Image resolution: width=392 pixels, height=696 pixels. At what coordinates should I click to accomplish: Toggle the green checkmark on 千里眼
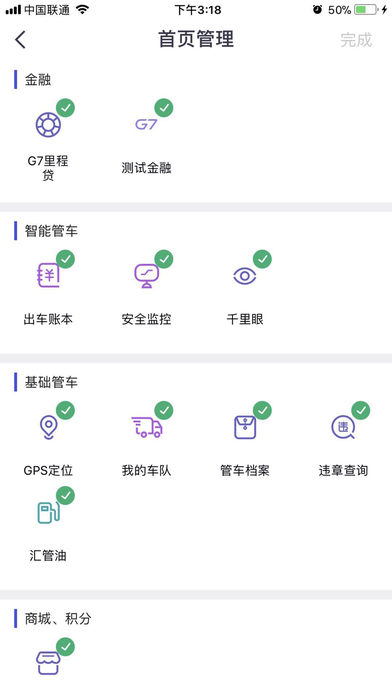coord(262,259)
